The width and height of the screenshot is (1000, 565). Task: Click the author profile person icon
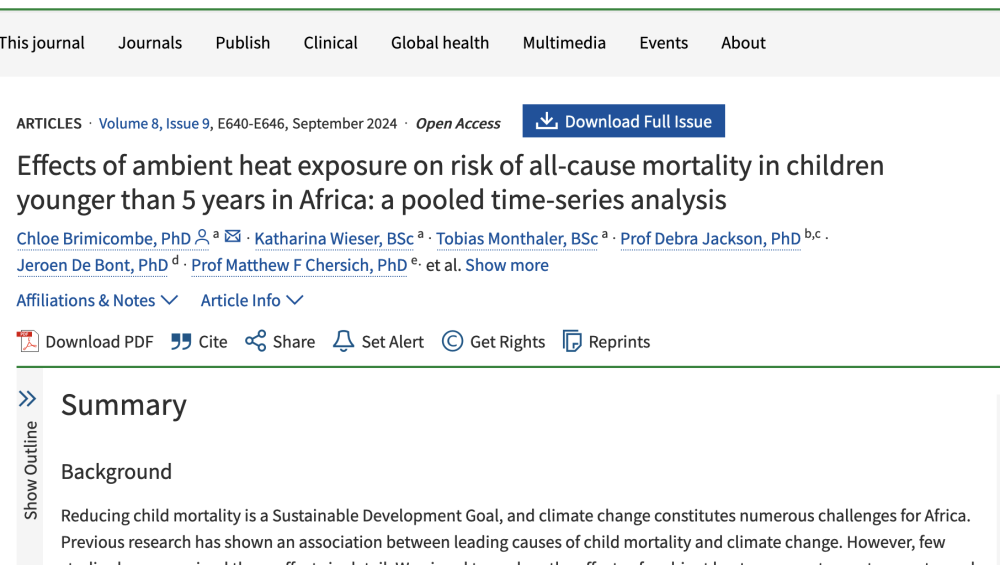[x=202, y=237]
